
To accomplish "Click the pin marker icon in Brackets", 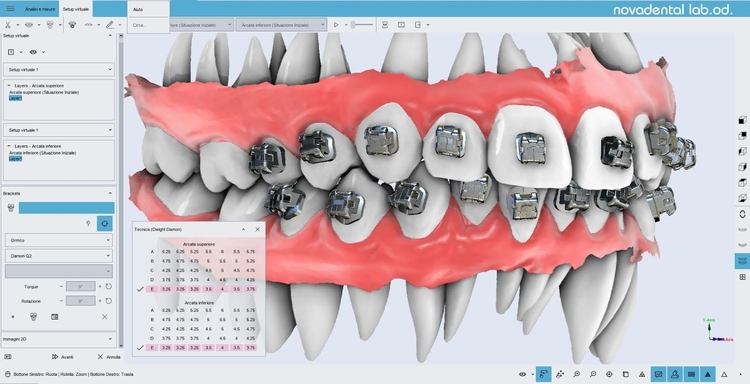I will point(88,223).
